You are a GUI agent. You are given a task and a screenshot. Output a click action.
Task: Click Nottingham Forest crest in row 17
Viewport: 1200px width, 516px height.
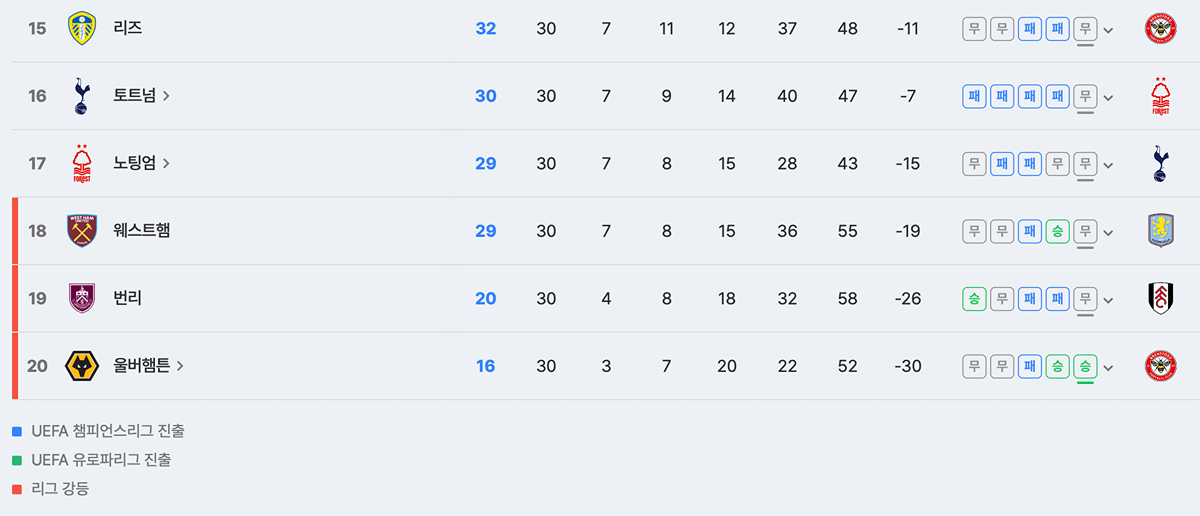(82, 163)
